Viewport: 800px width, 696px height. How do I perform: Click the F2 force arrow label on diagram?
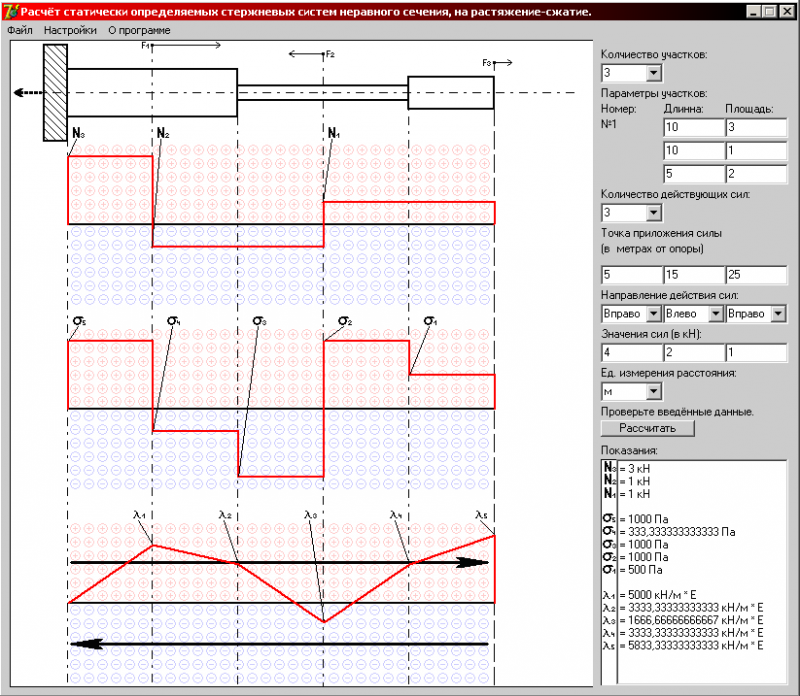(331, 54)
